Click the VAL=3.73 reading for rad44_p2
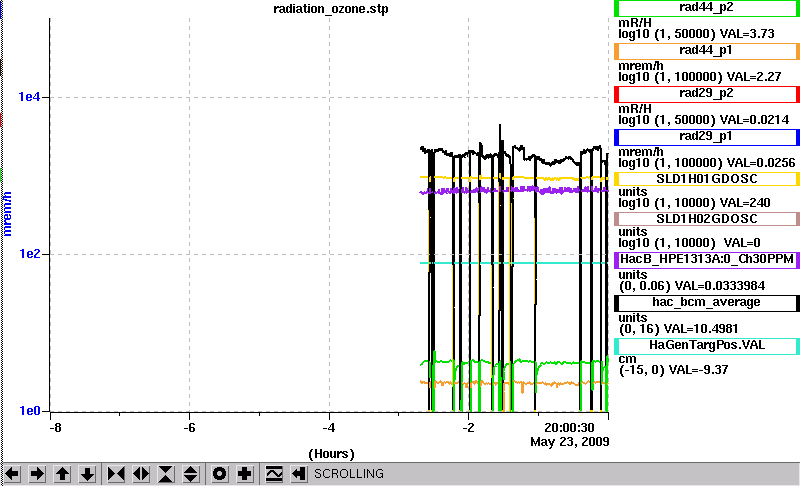Screen dimensions: 800x486 [747, 34]
